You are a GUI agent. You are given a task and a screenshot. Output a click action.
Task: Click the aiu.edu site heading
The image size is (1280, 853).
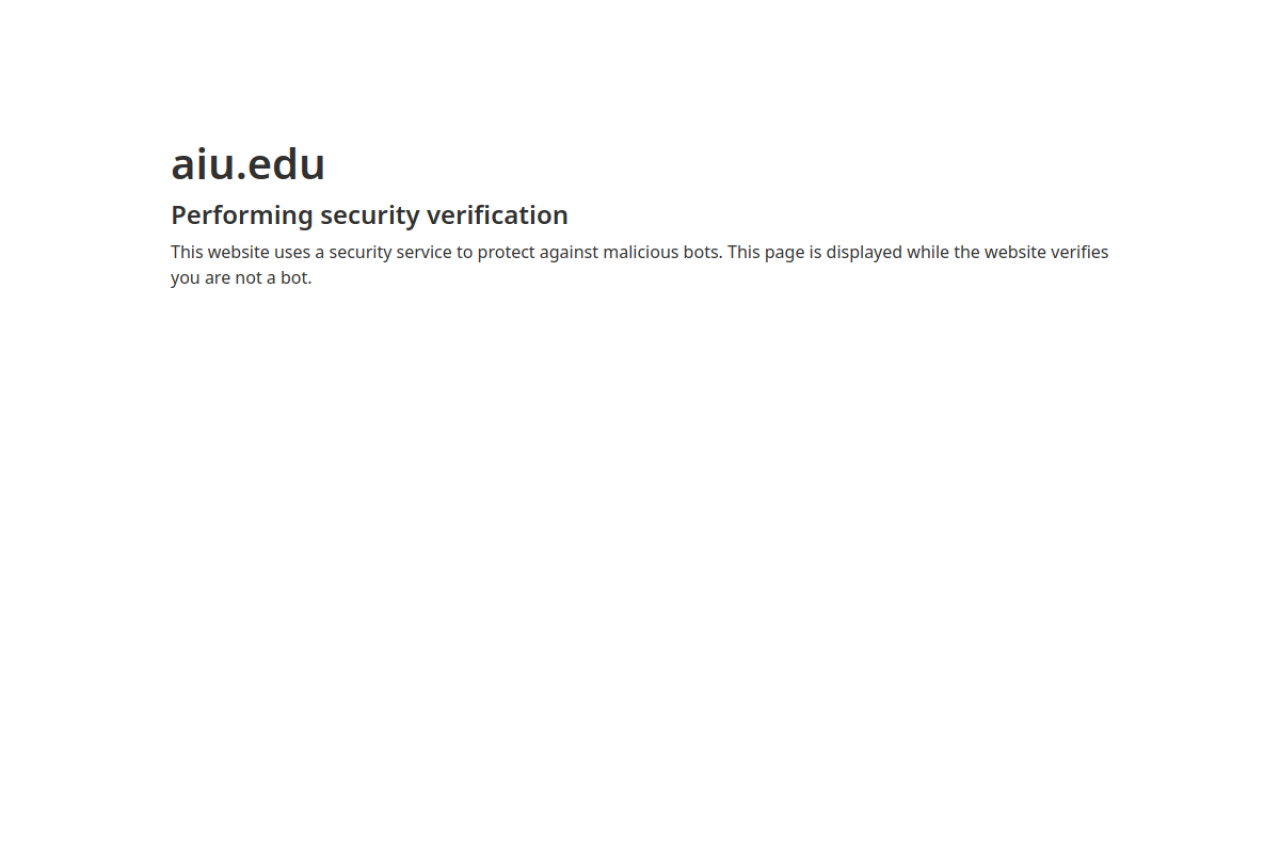click(248, 164)
